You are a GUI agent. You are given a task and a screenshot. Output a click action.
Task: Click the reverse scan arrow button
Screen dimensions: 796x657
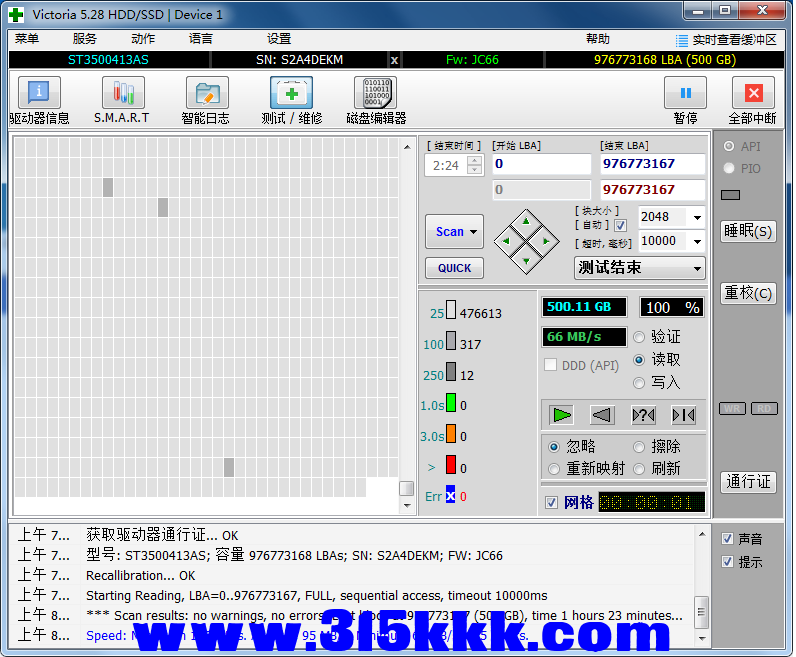602,415
